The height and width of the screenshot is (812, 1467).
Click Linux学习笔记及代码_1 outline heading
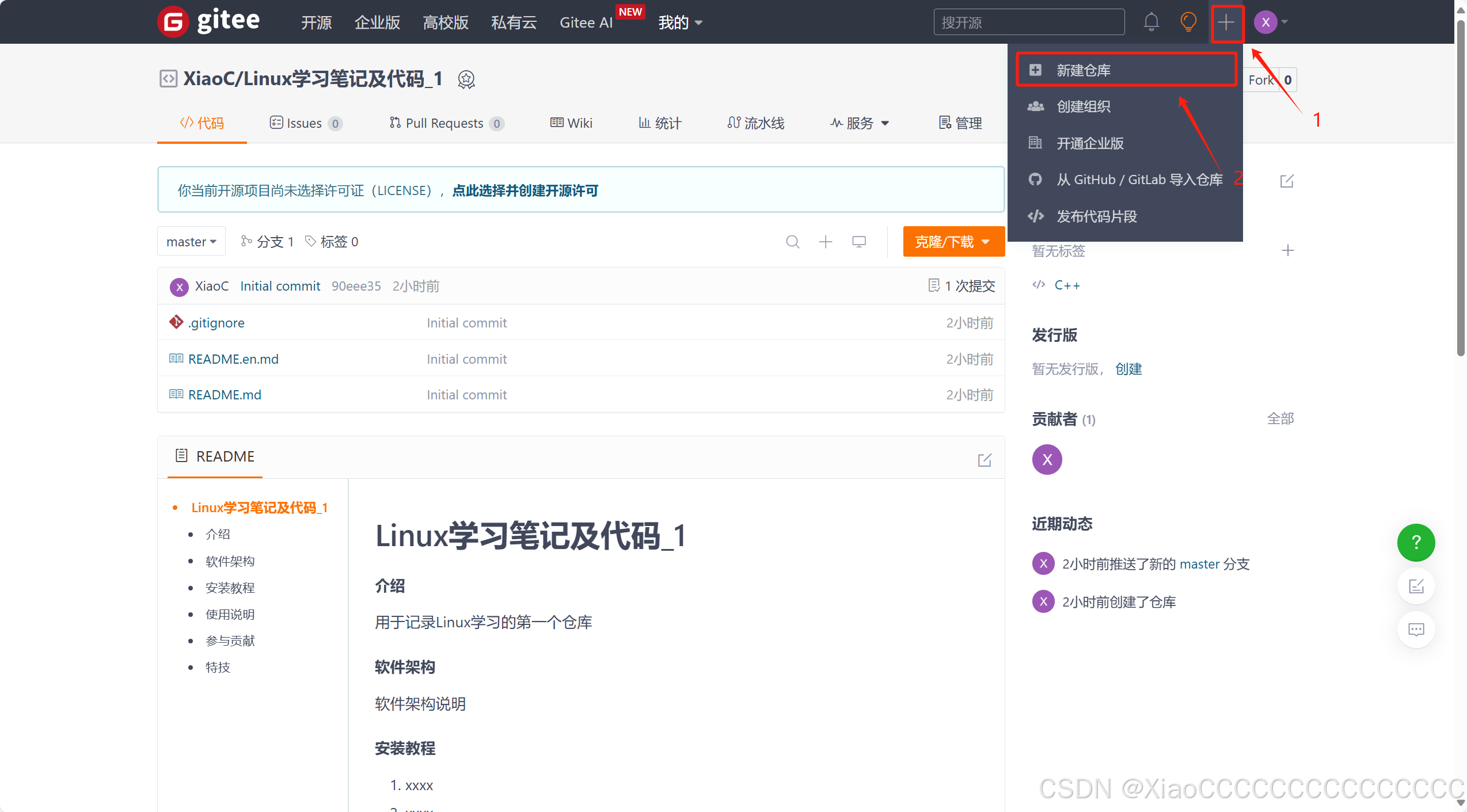(259, 508)
